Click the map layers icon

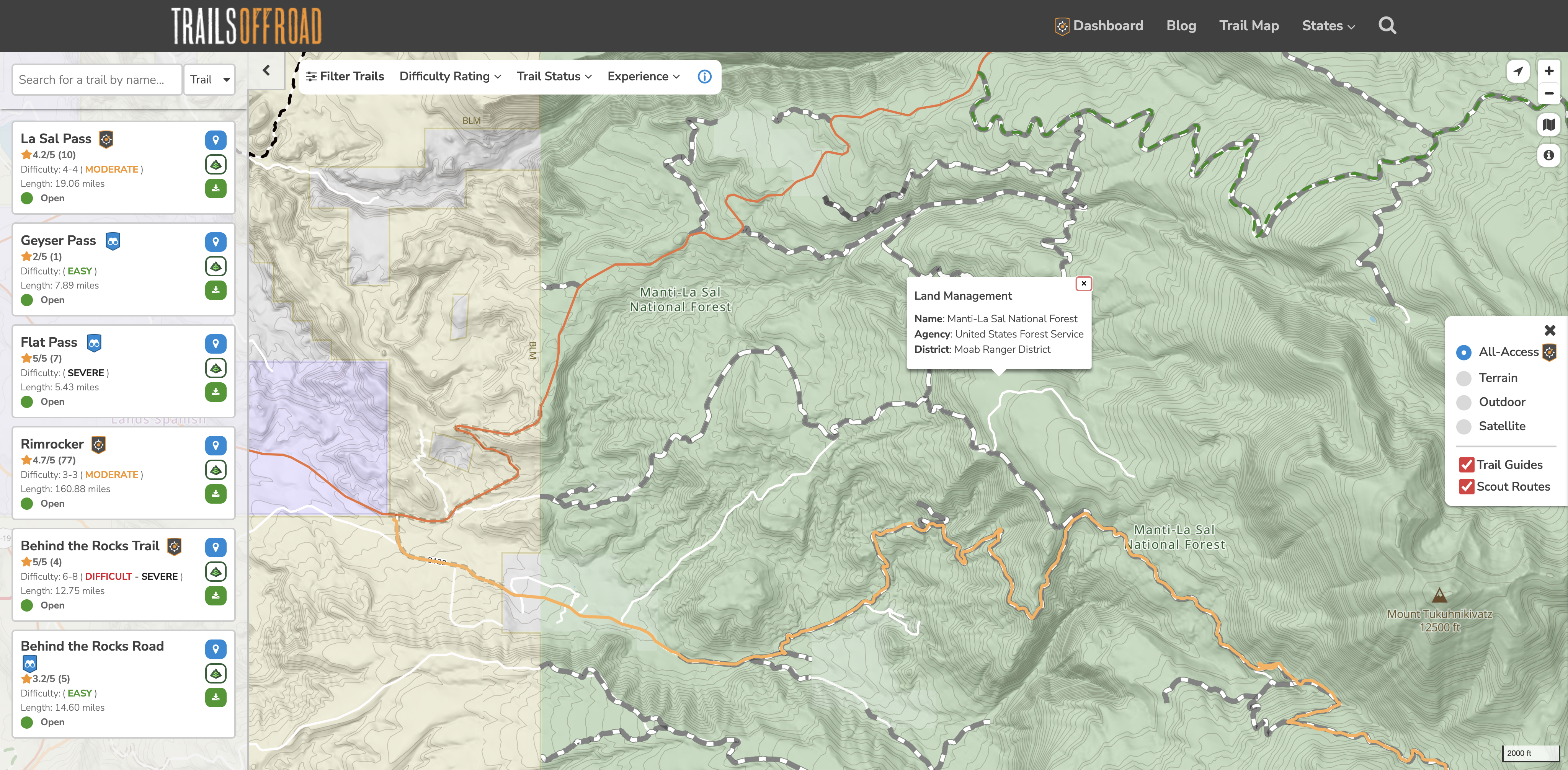[1549, 125]
